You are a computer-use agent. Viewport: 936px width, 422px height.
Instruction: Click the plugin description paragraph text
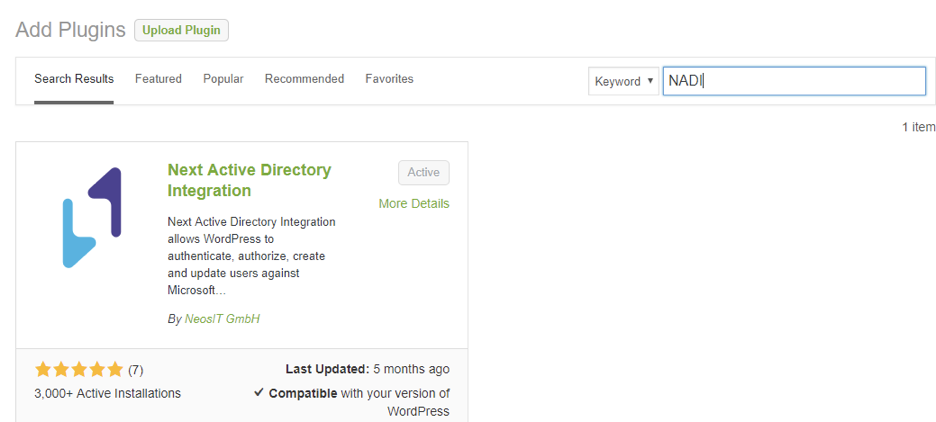tap(251, 256)
